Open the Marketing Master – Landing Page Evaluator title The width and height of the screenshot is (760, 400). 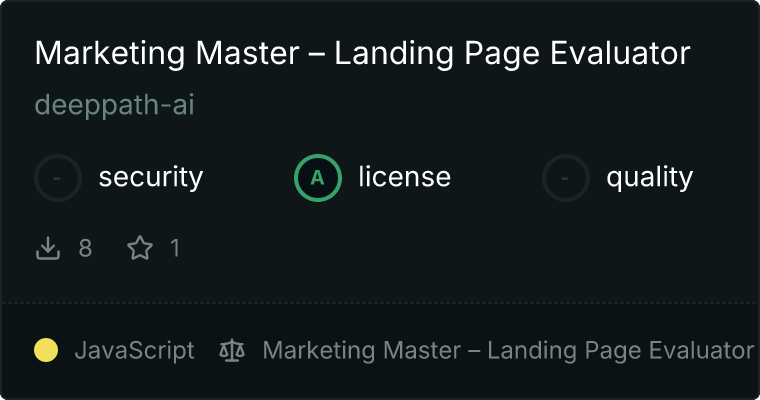(x=363, y=53)
